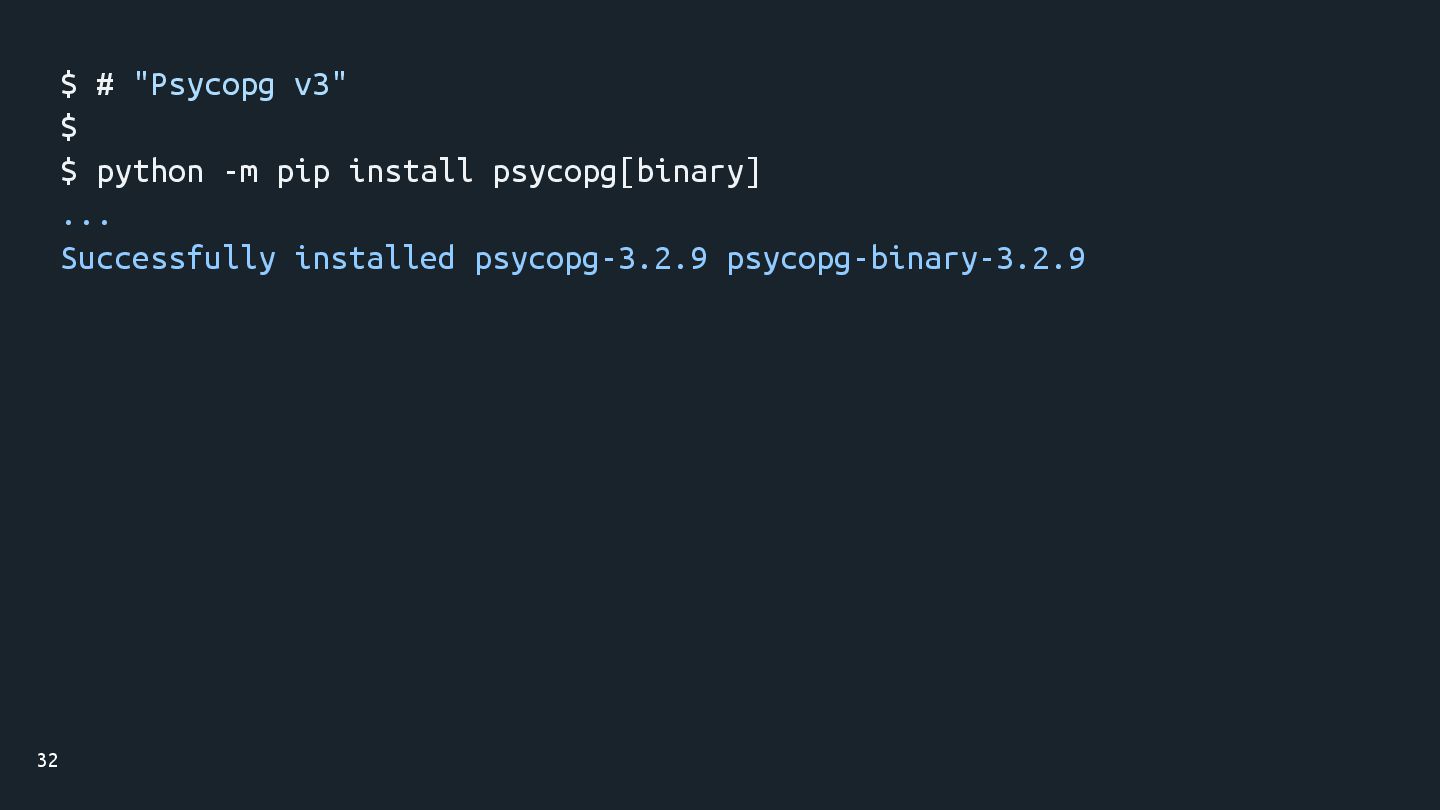
Task: Select the v3 text in the comment
Action: 311,84
